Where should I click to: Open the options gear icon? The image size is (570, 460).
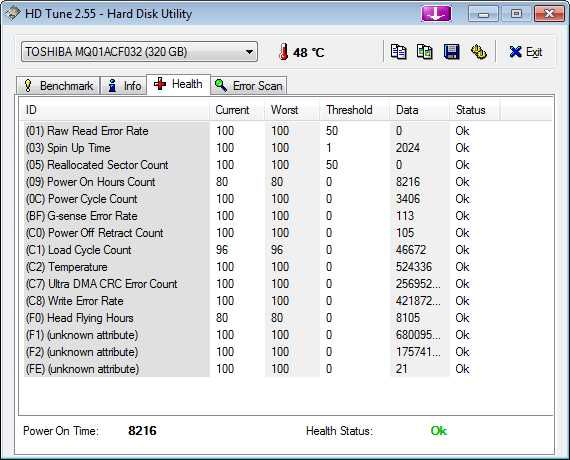click(479, 52)
